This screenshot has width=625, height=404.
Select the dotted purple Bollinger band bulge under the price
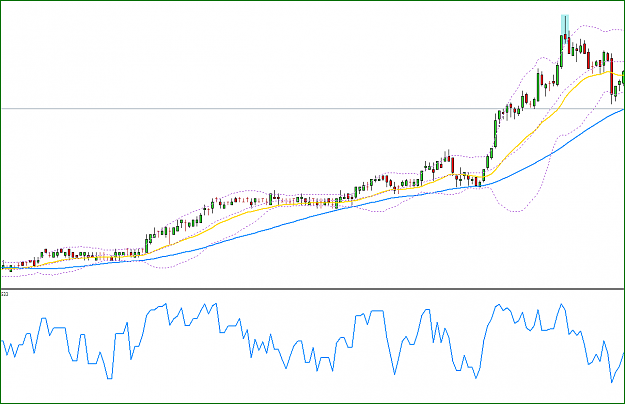pos(517,210)
